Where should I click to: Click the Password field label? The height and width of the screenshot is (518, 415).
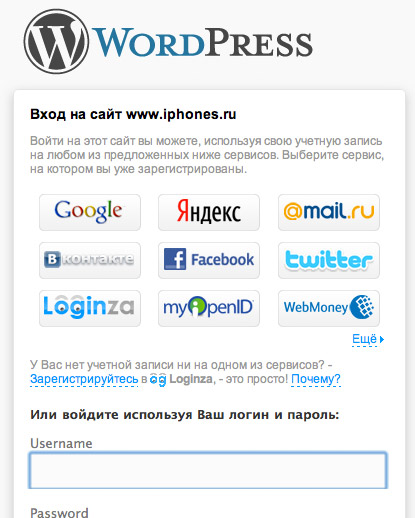[59, 512]
